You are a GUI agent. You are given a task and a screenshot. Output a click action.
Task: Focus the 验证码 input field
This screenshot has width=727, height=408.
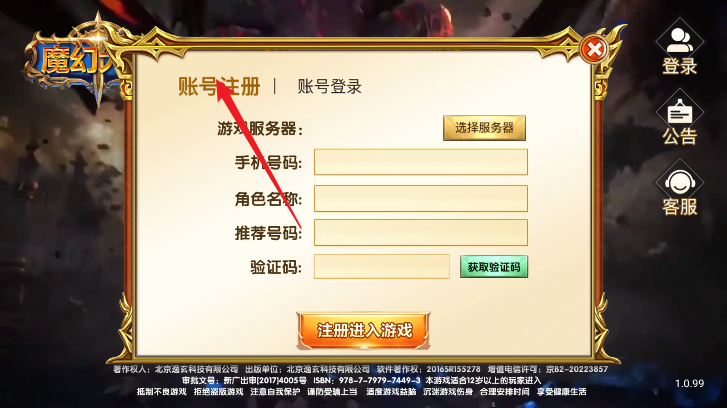382,267
